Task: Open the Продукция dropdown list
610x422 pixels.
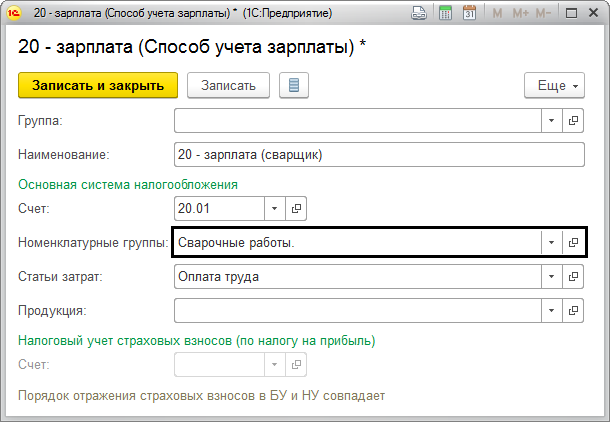Action: (x=552, y=310)
